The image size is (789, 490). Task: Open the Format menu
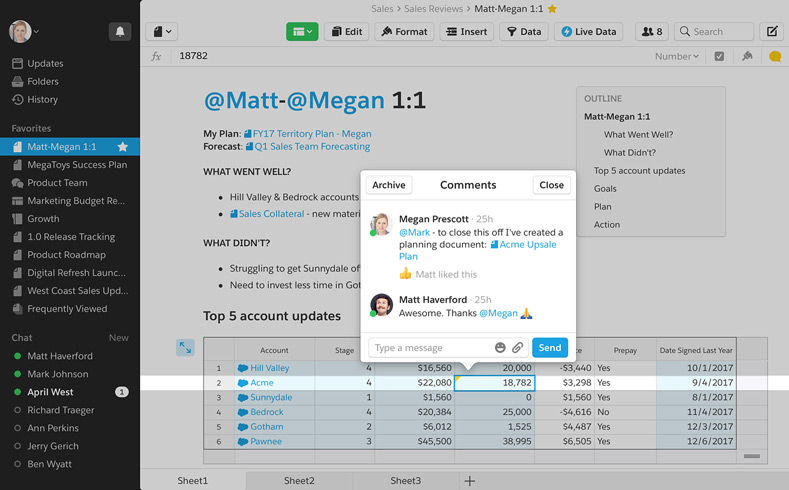point(404,32)
